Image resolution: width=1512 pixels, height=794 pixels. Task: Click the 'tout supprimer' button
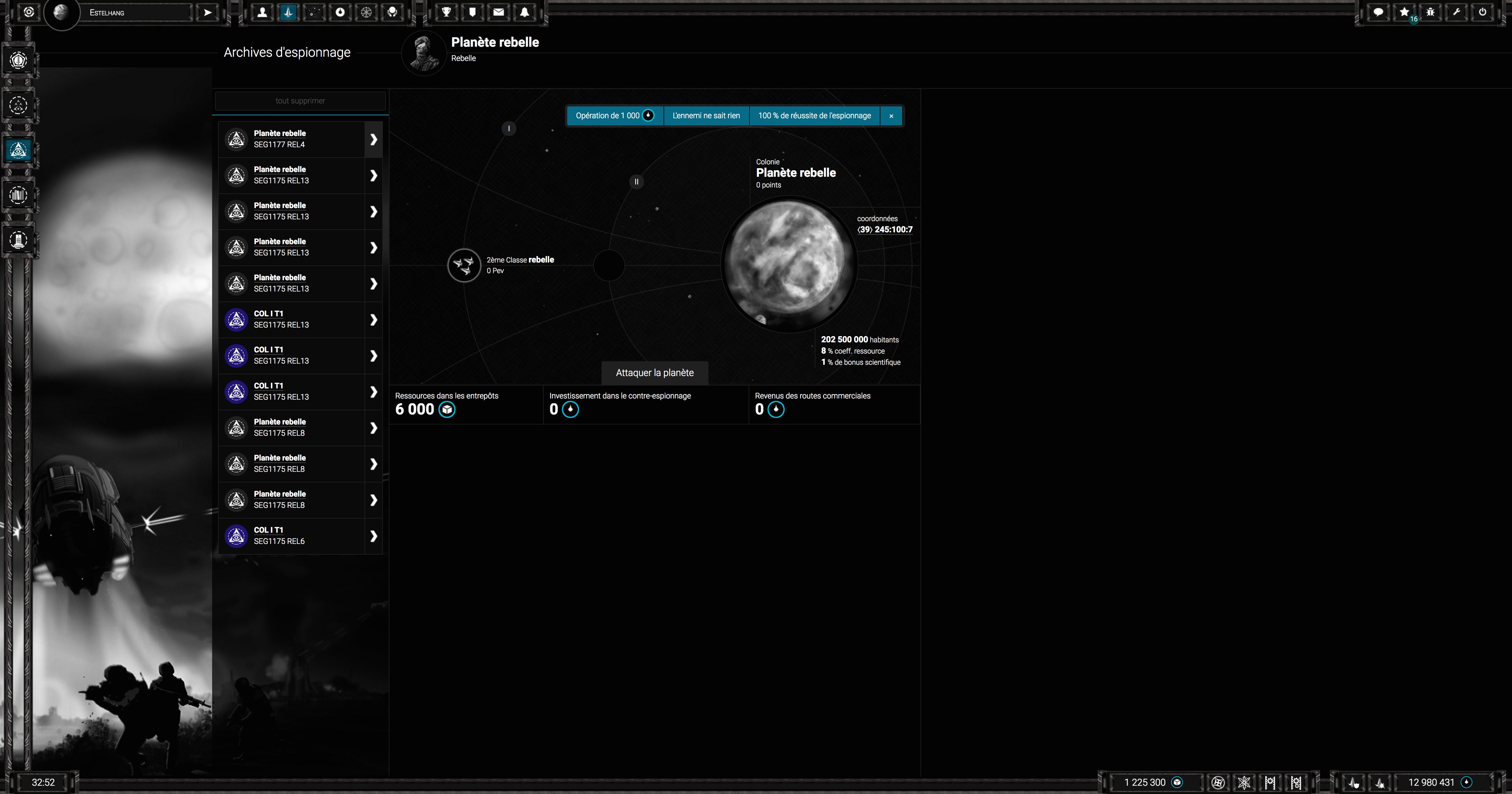300,101
